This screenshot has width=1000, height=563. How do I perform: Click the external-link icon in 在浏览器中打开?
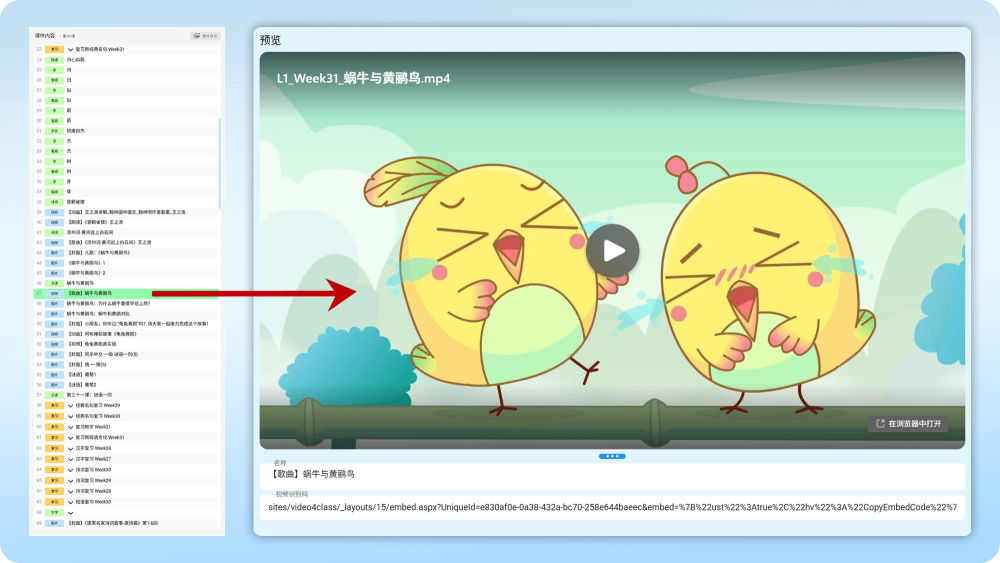pyautogui.click(x=880, y=424)
